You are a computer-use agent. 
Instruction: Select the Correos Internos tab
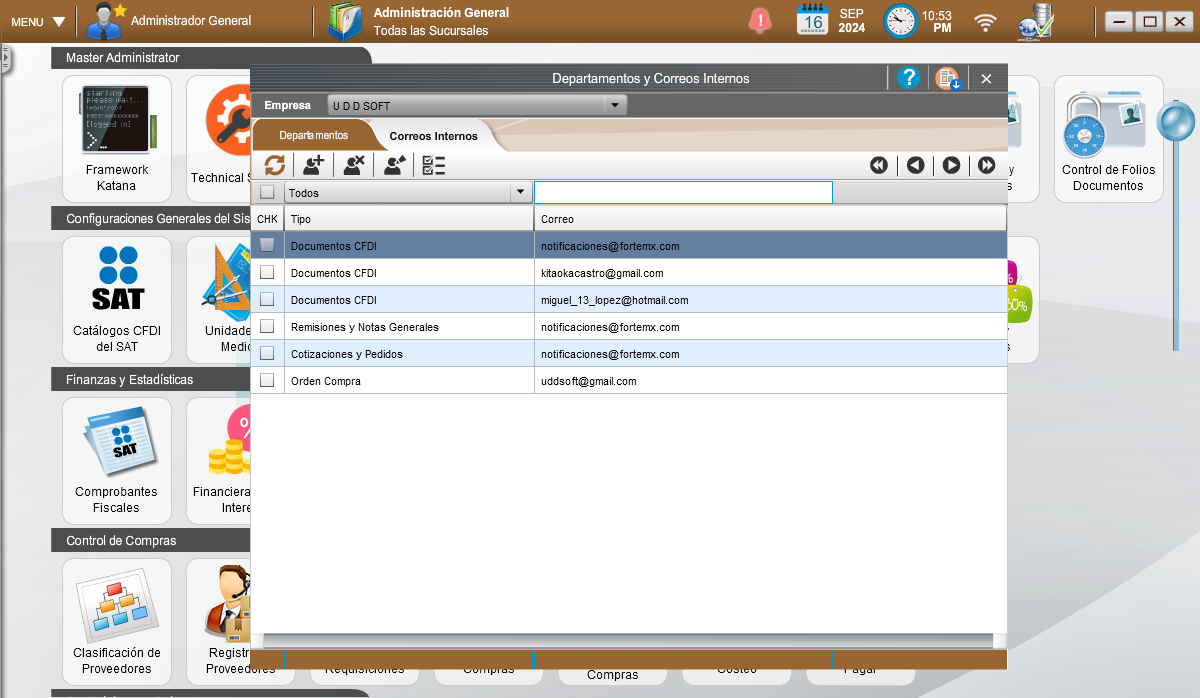tap(433, 135)
